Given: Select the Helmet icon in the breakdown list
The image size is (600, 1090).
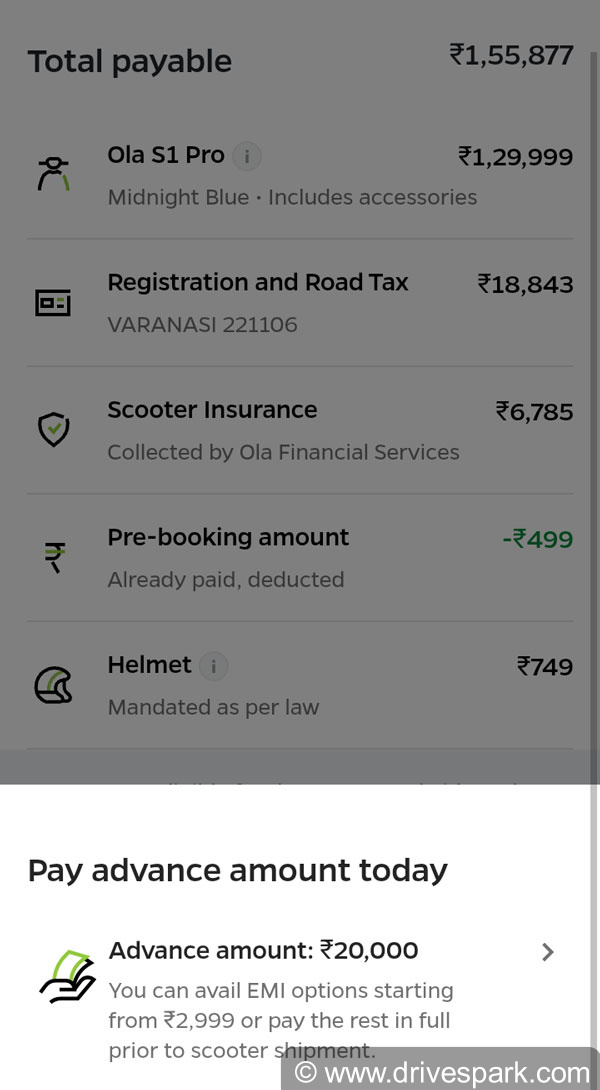Looking at the screenshot, I should (x=52, y=683).
